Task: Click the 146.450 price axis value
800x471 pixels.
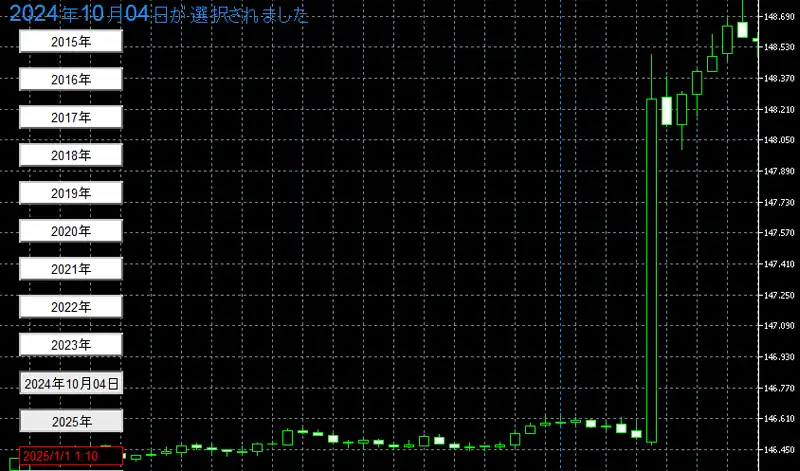Action: pyautogui.click(x=779, y=450)
